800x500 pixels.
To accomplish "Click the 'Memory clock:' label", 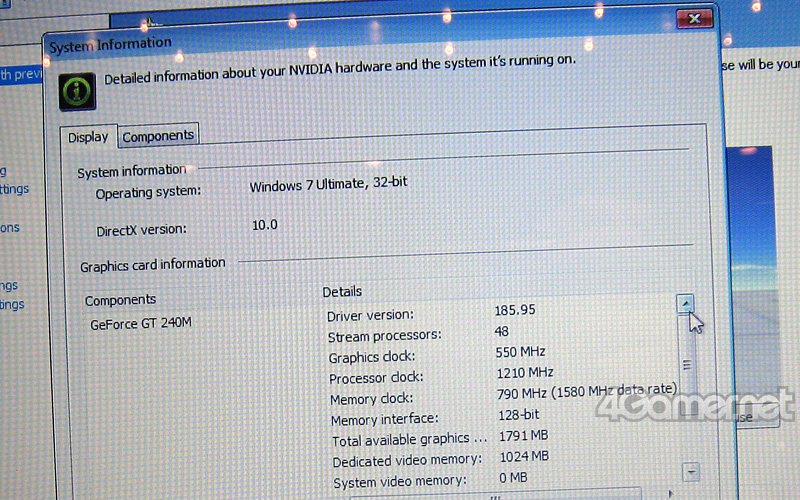I will [371, 399].
